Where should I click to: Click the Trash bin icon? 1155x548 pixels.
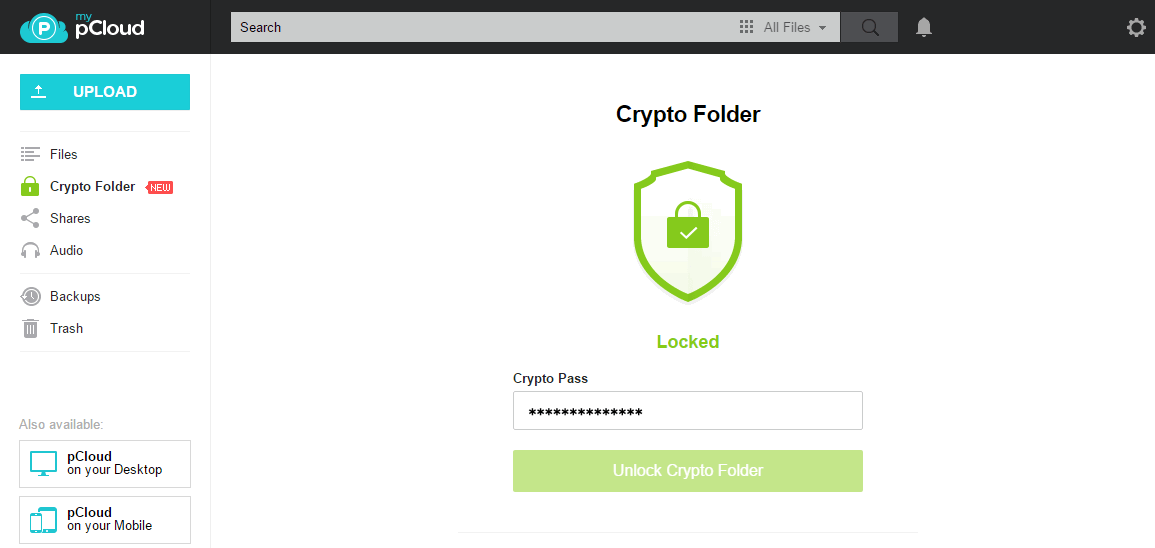click(x=30, y=329)
